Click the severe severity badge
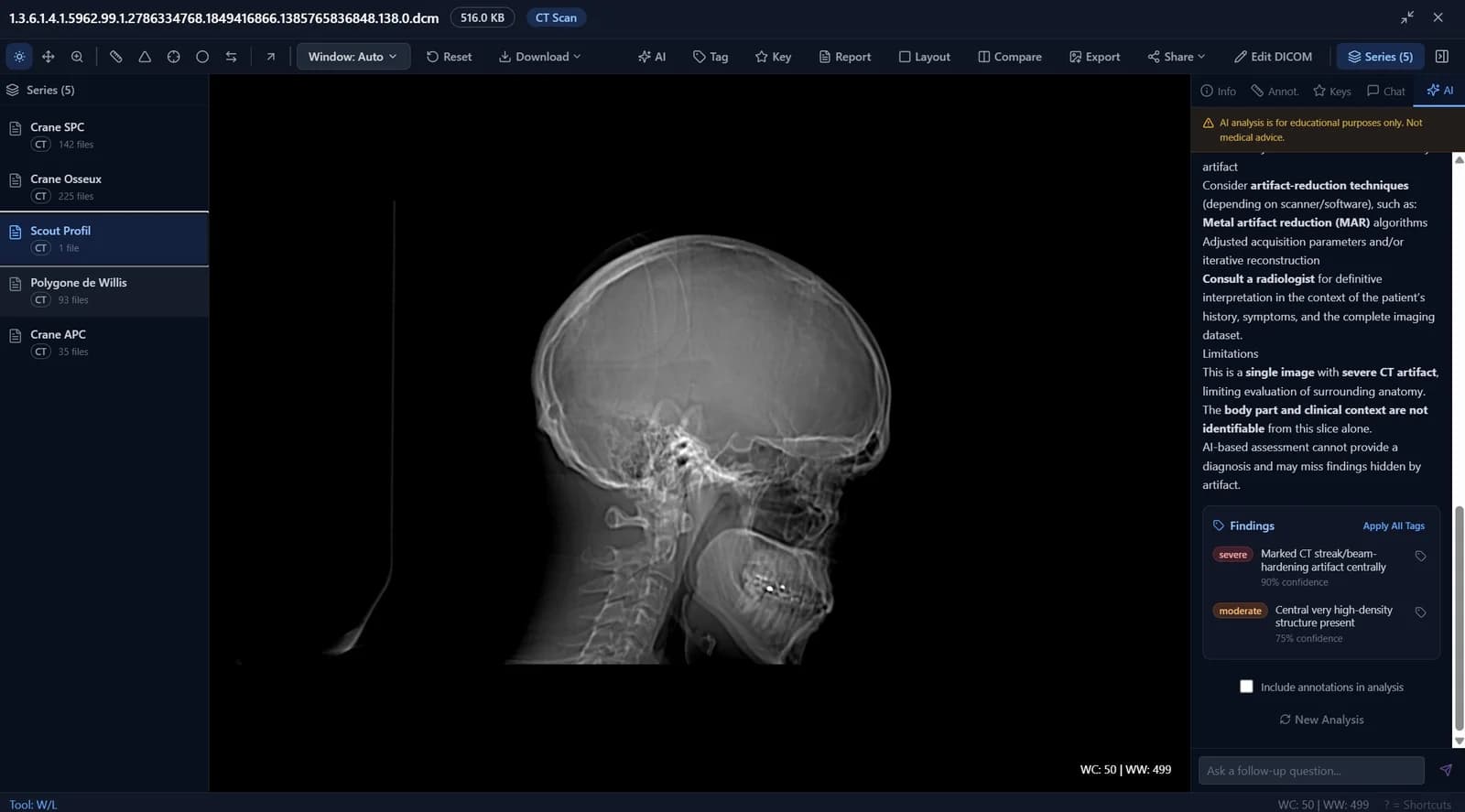 tap(1232, 555)
